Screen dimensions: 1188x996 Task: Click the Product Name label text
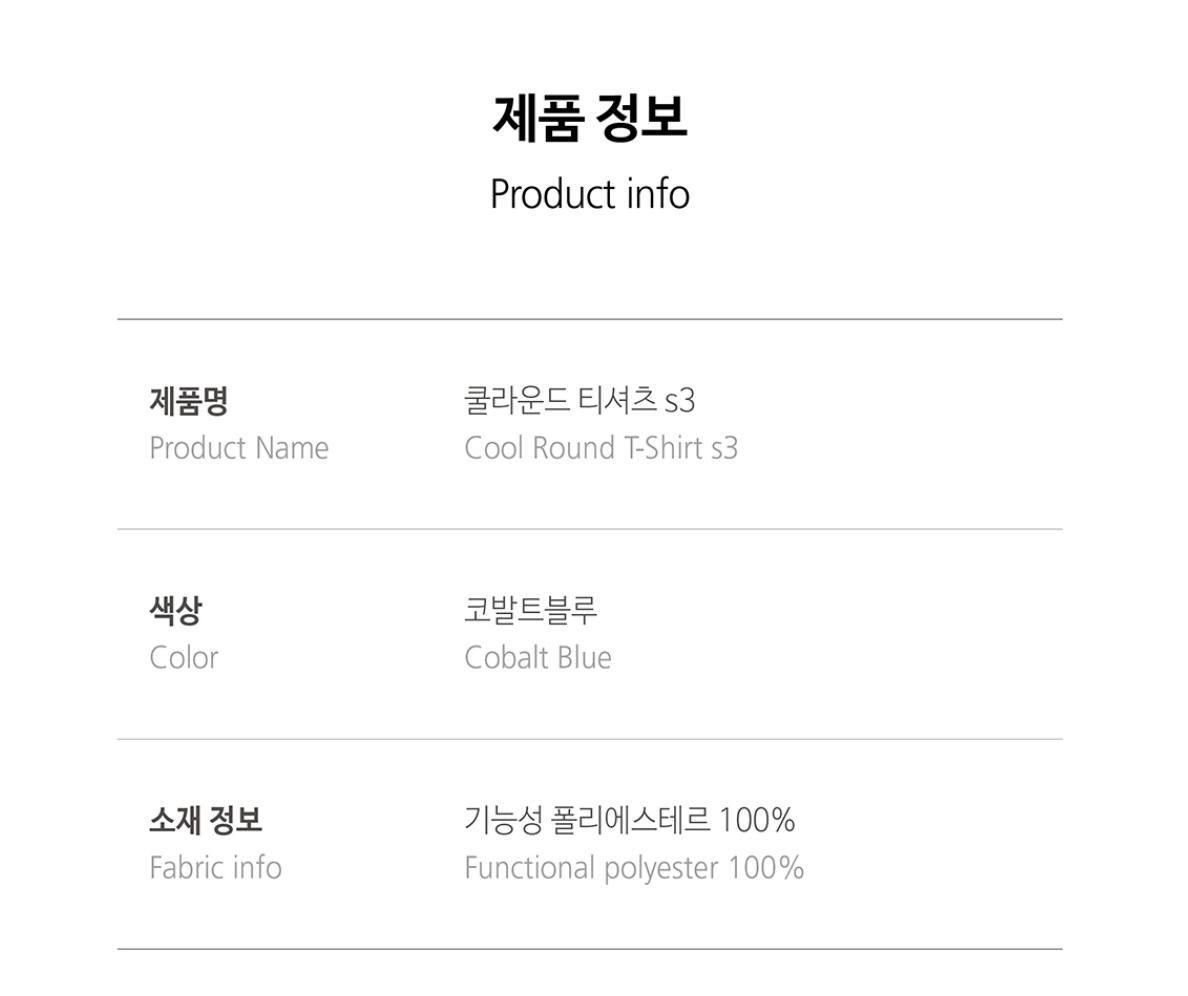pyautogui.click(x=239, y=448)
